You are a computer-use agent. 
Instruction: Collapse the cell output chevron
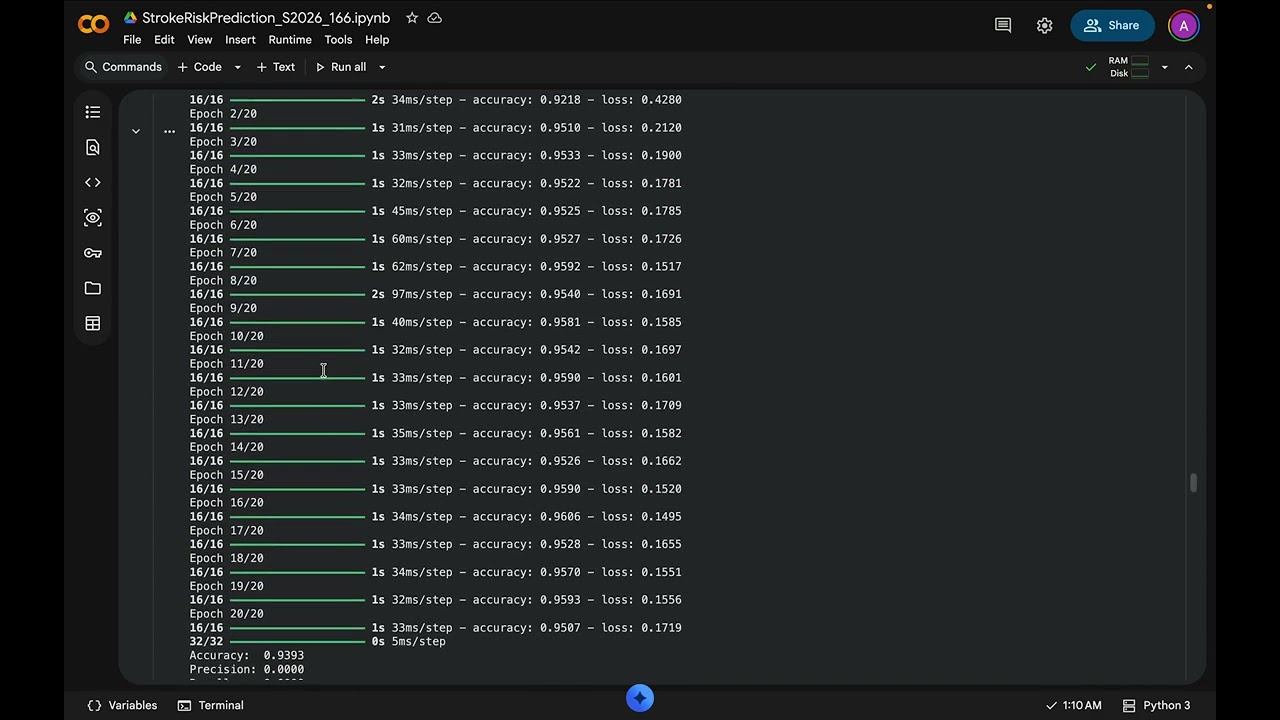coord(136,131)
